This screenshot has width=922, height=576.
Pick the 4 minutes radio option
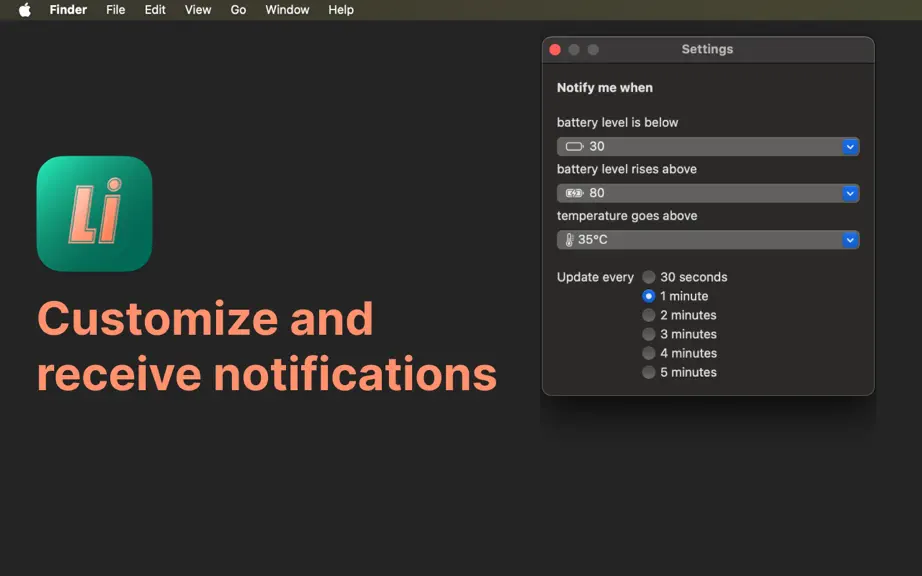[x=649, y=353]
